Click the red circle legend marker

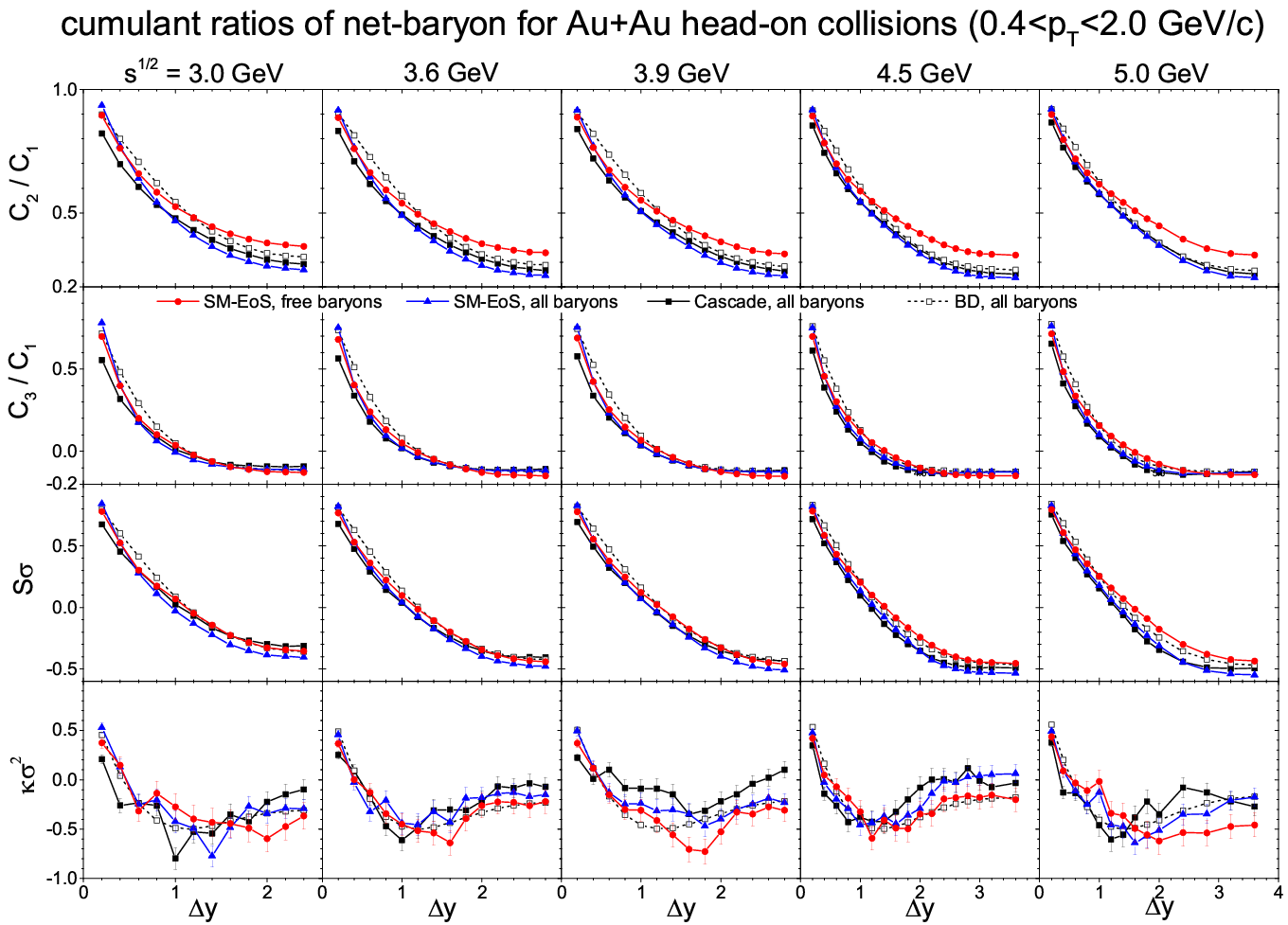(179, 301)
